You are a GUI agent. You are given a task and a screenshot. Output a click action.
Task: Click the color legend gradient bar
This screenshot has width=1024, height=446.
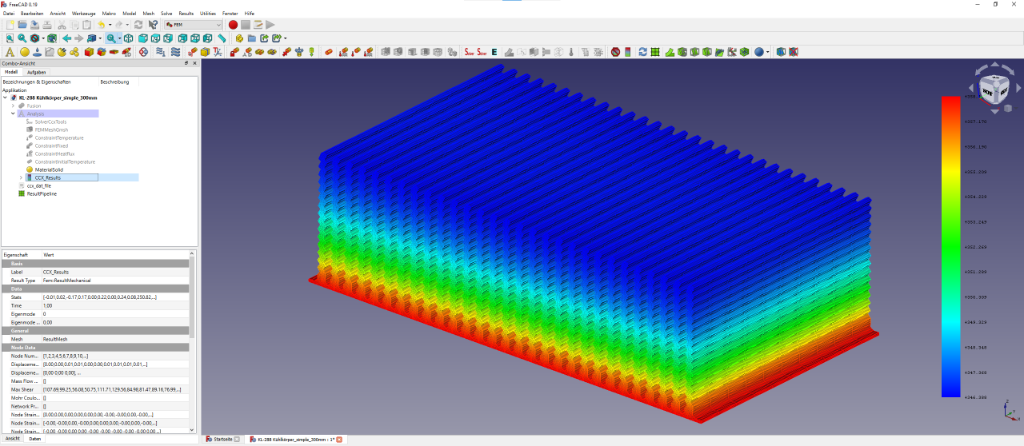pos(951,246)
